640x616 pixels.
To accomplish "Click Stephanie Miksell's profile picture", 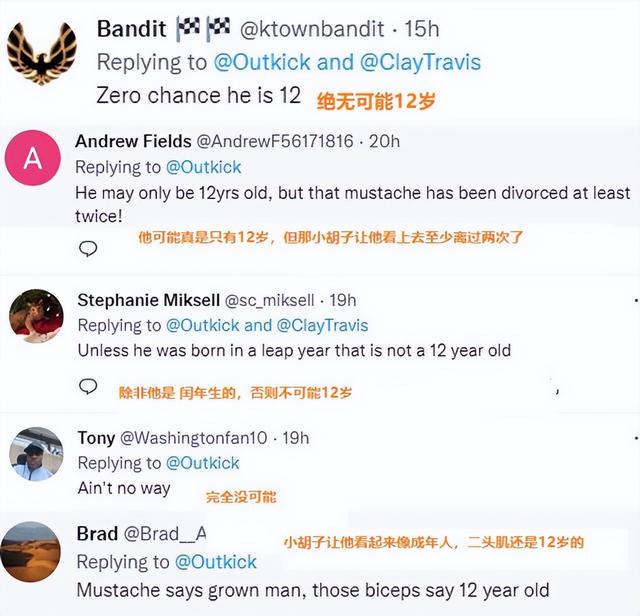I will [x=36, y=316].
